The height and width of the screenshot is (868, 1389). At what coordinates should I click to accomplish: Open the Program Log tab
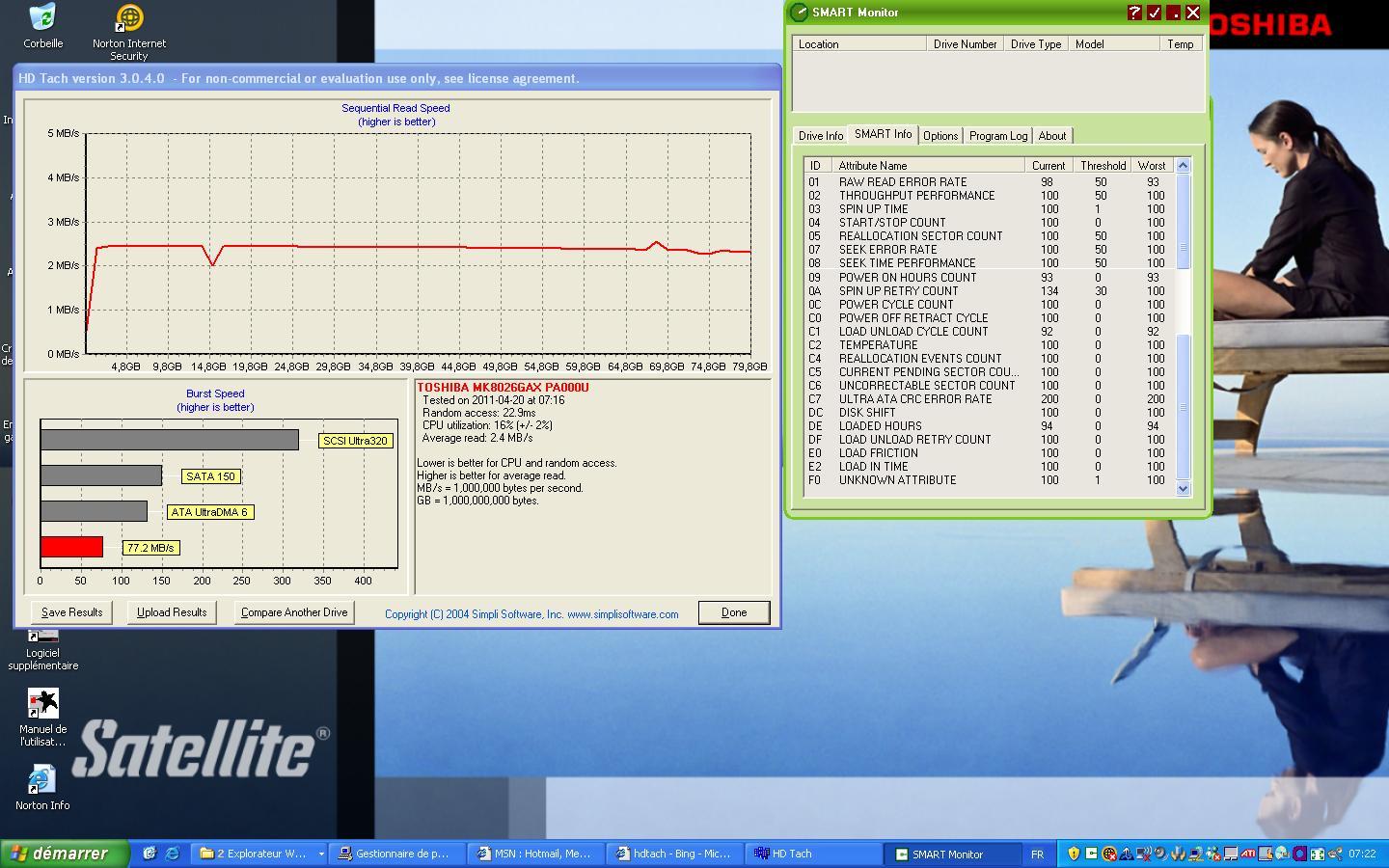[998, 136]
